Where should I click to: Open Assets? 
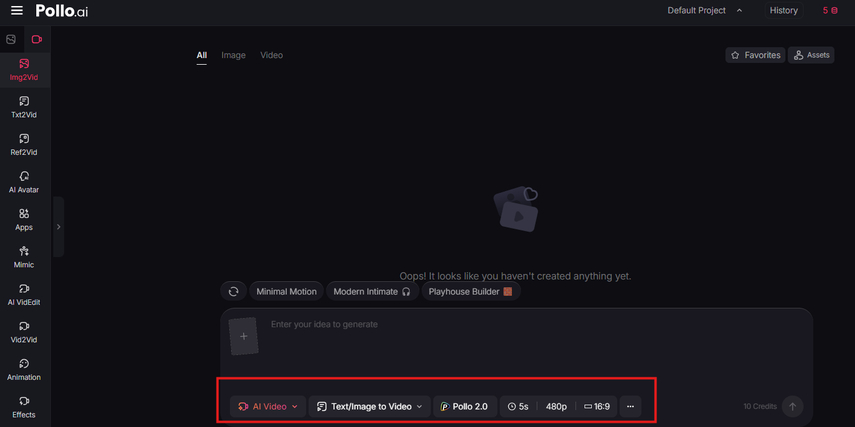click(x=811, y=55)
